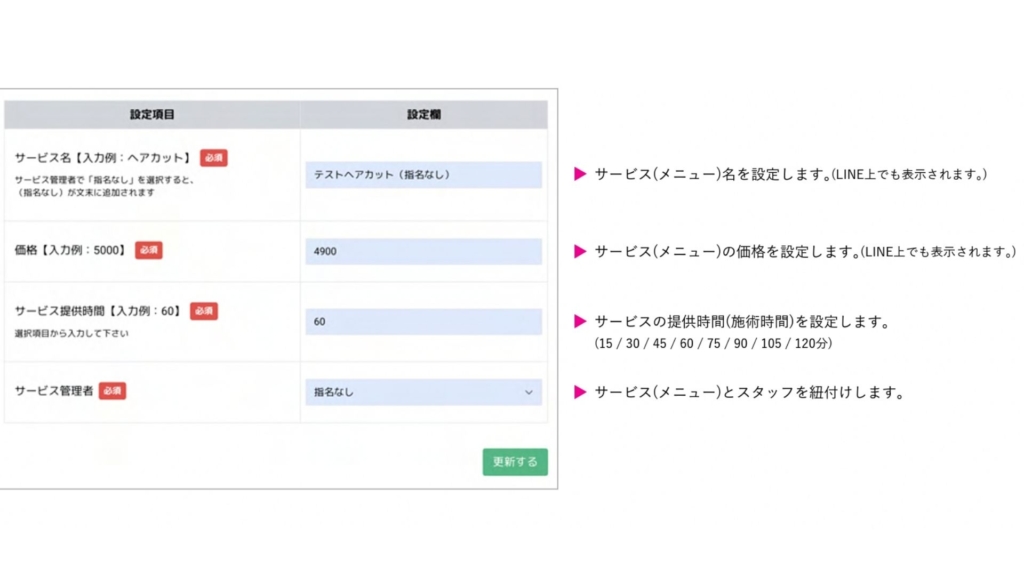Click the 設定項目 column header

pos(152,115)
